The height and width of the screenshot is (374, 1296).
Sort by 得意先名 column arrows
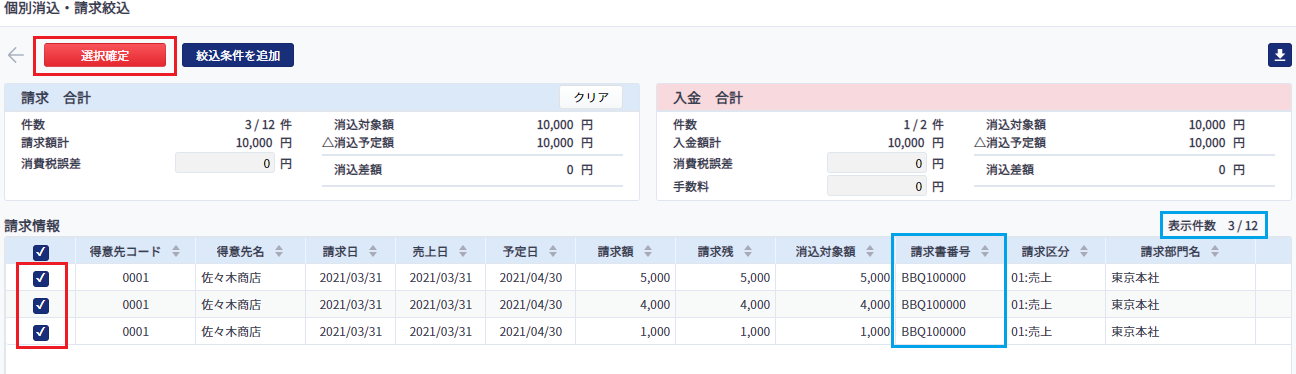278,251
